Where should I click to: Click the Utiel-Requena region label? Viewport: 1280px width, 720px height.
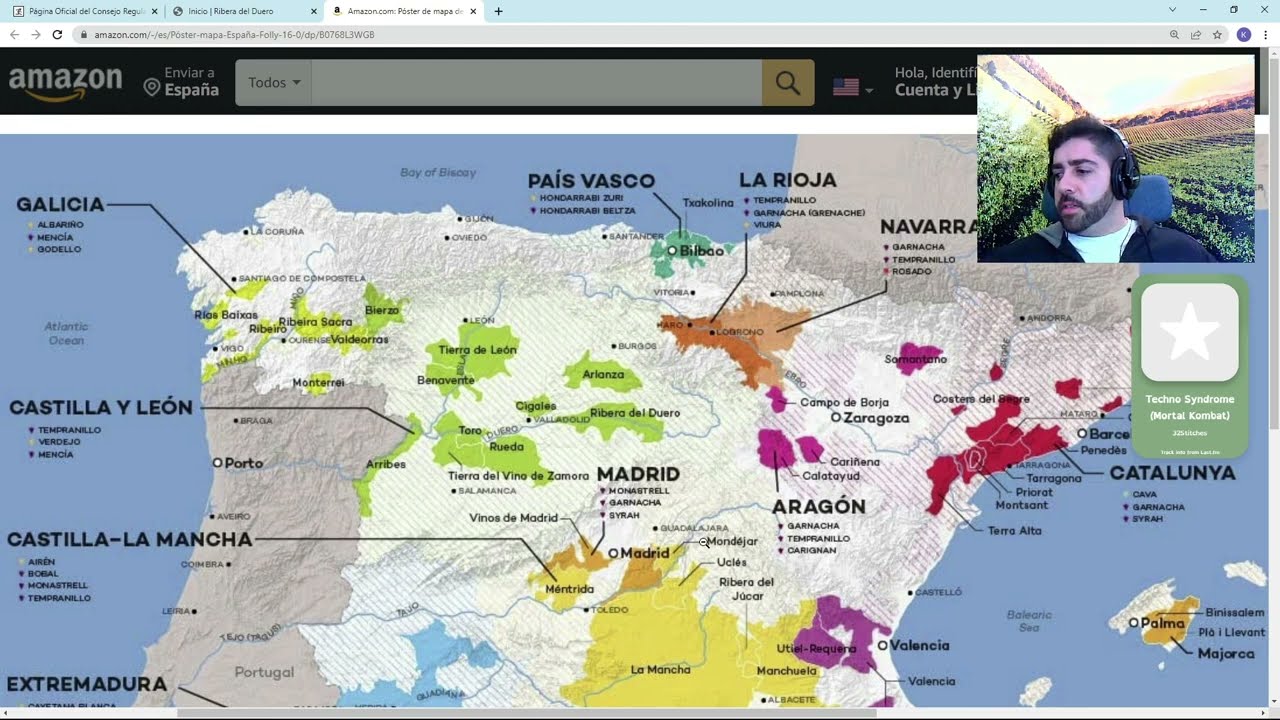pyautogui.click(x=816, y=648)
